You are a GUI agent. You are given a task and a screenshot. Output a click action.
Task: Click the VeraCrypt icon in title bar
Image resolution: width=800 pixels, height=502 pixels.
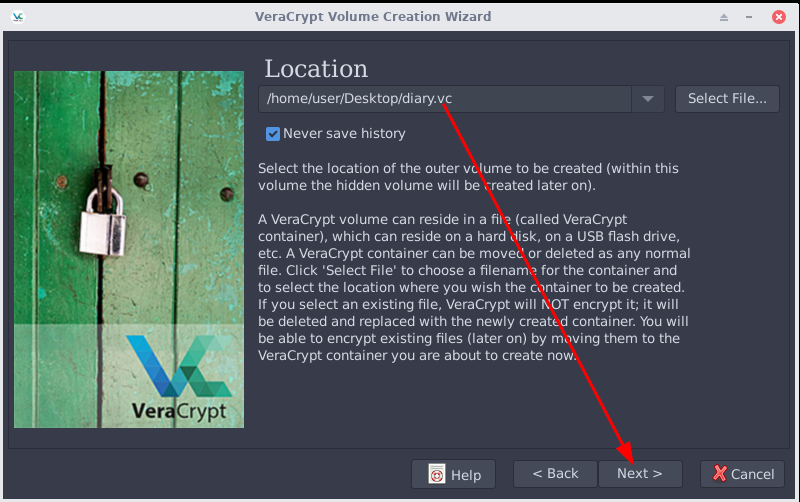point(18,17)
